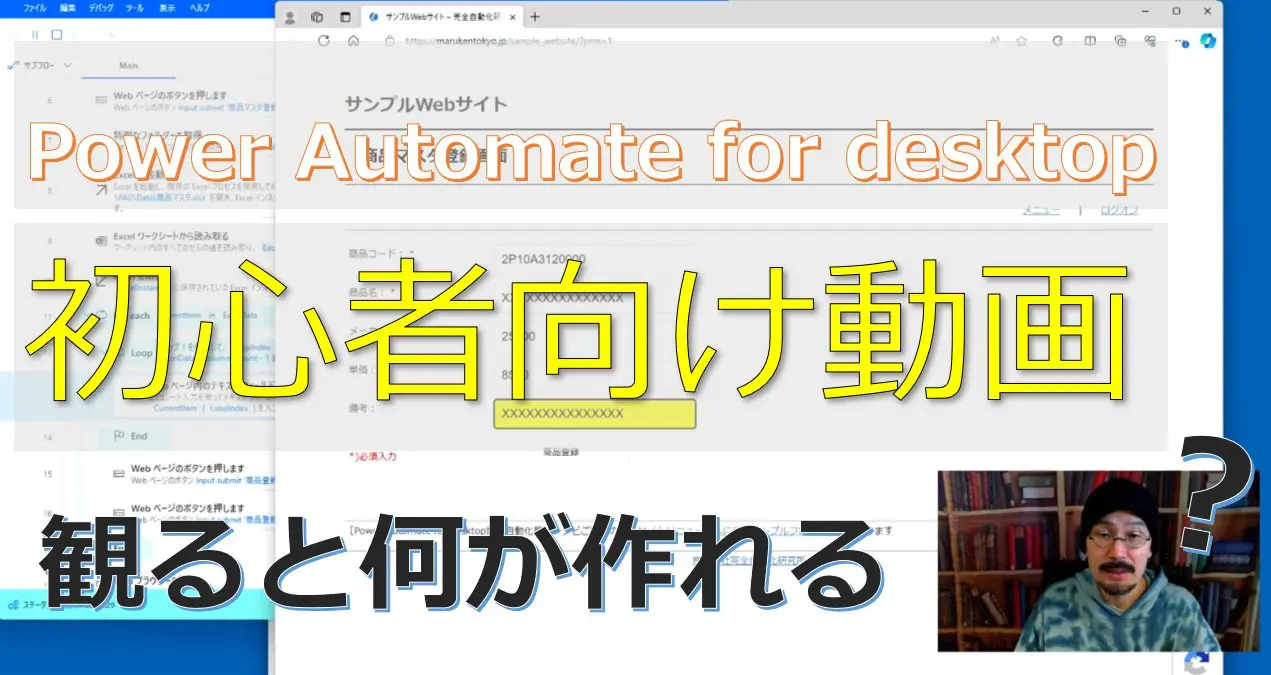Screen dimensions: 1271x675
Task: Open the Copilot sidebar icon
Action: click(x=1207, y=40)
